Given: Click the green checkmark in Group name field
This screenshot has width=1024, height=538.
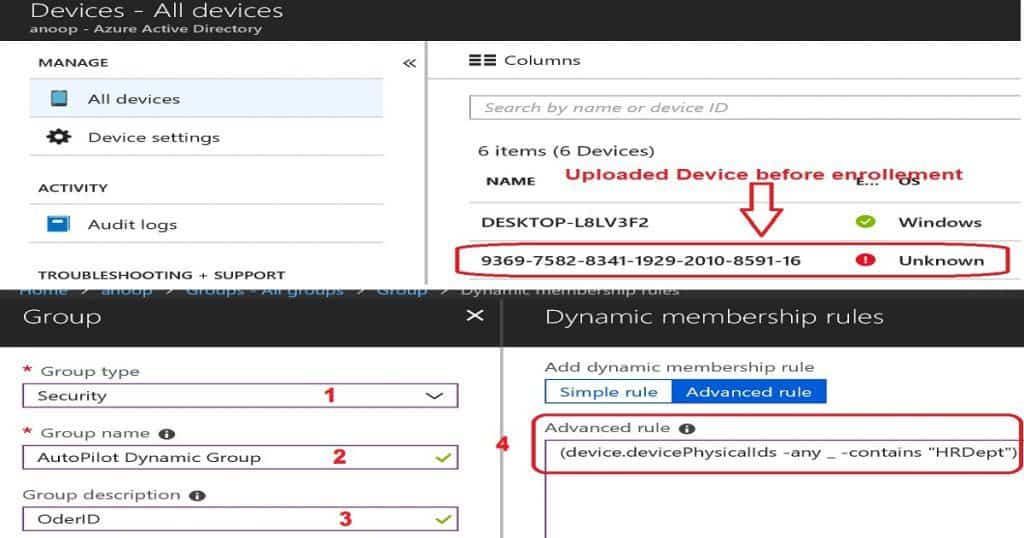Looking at the screenshot, I should coord(443,458).
